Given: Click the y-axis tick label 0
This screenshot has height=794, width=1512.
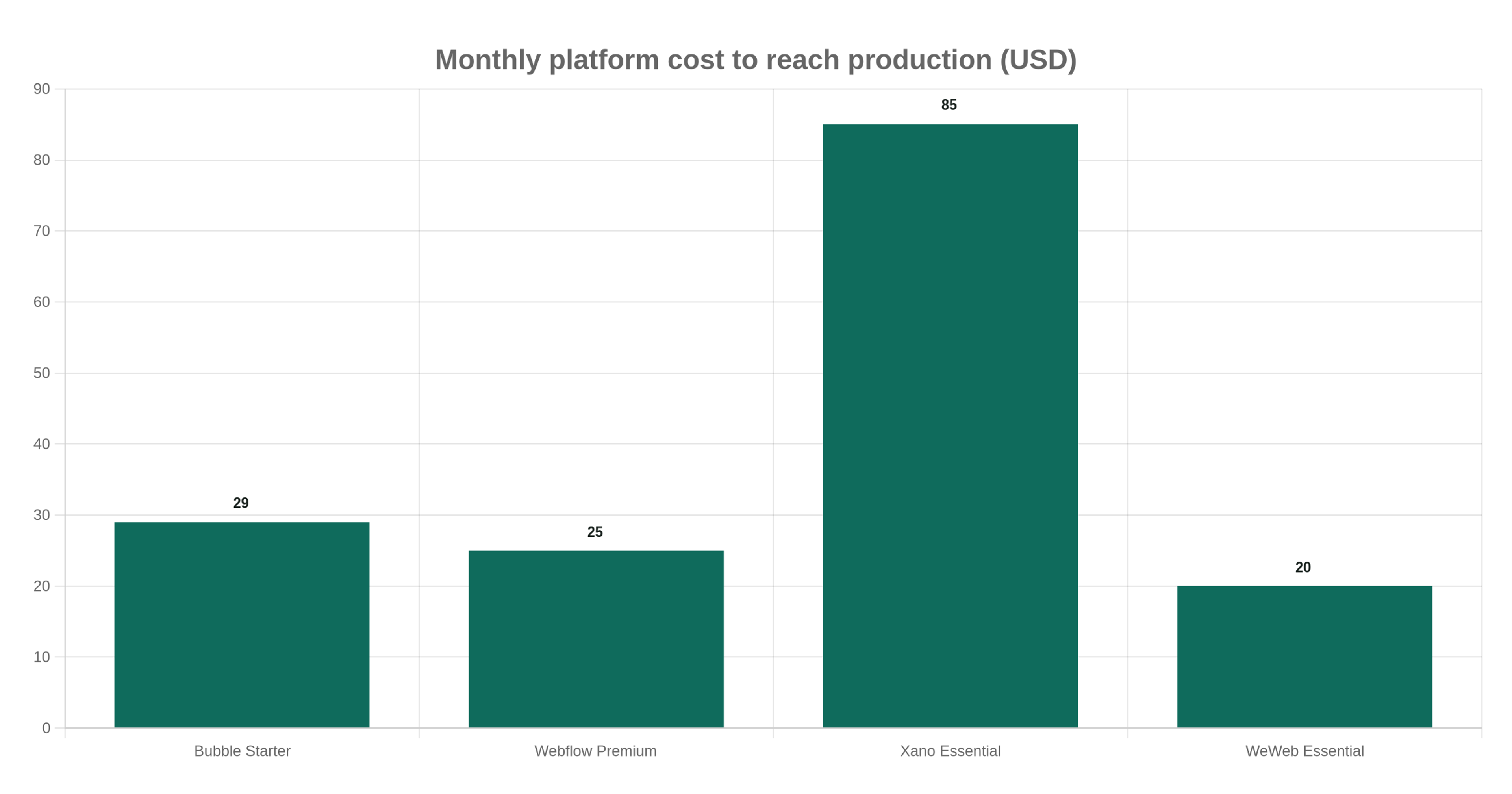Looking at the screenshot, I should [46, 728].
